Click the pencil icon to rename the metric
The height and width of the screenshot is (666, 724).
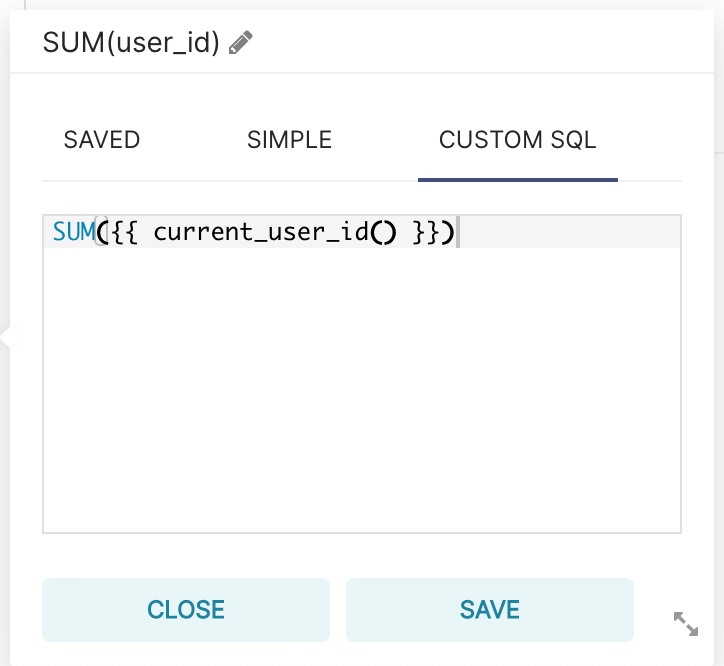241,43
